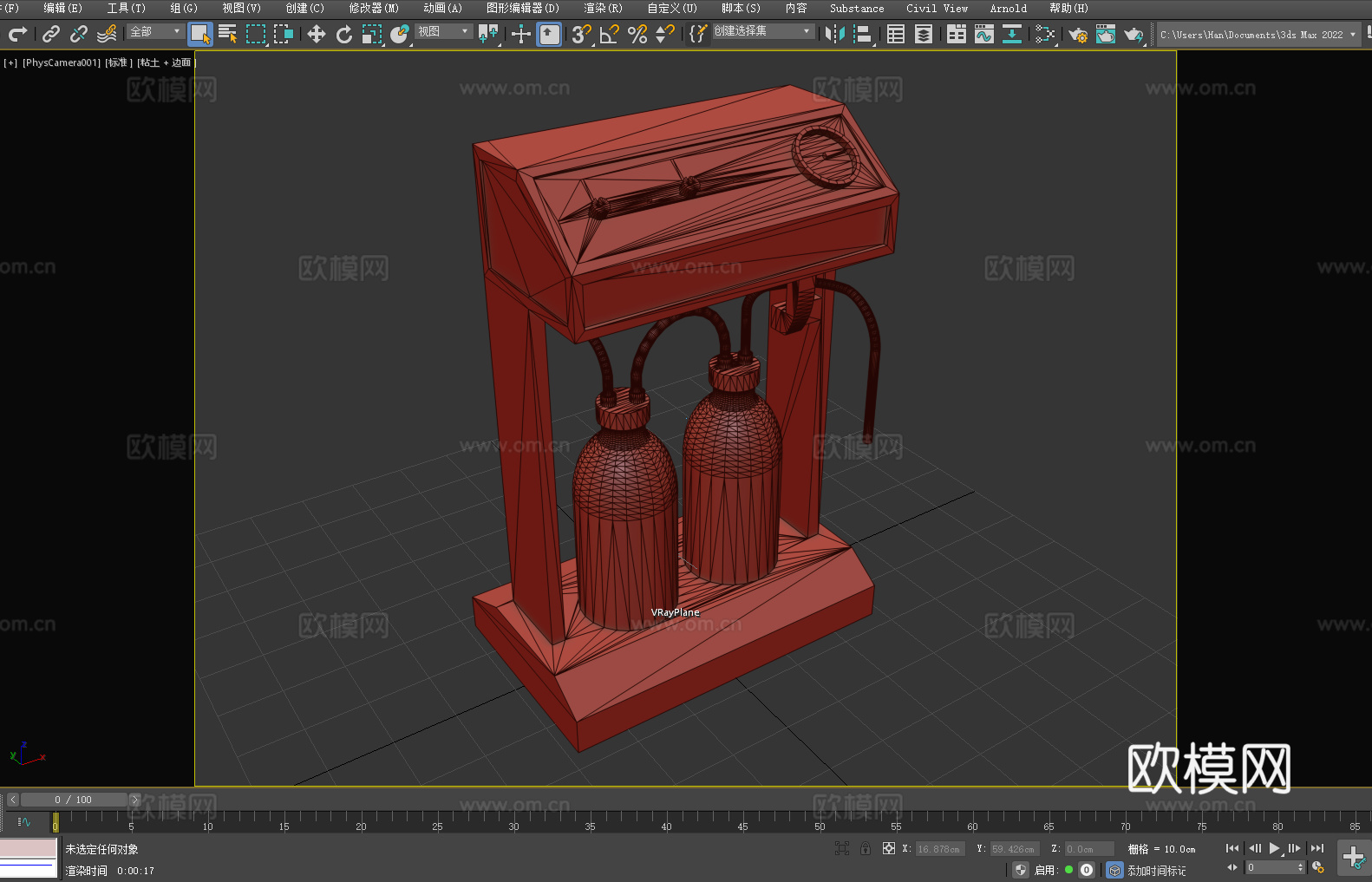Click the Unlink Selection icon
Image resolution: width=1372 pixels, height=882 pixels.
pos(79,34)
